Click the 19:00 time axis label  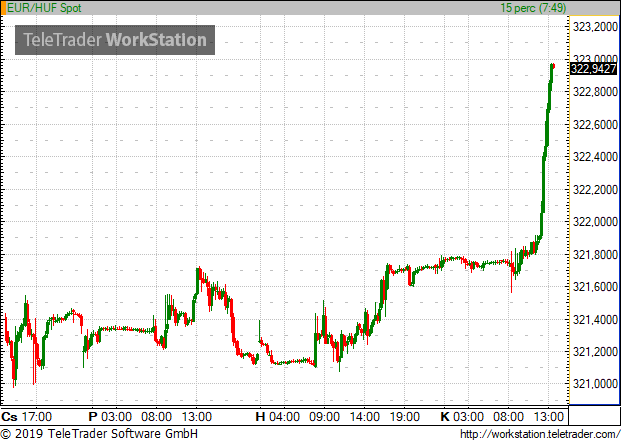[404, 416]
